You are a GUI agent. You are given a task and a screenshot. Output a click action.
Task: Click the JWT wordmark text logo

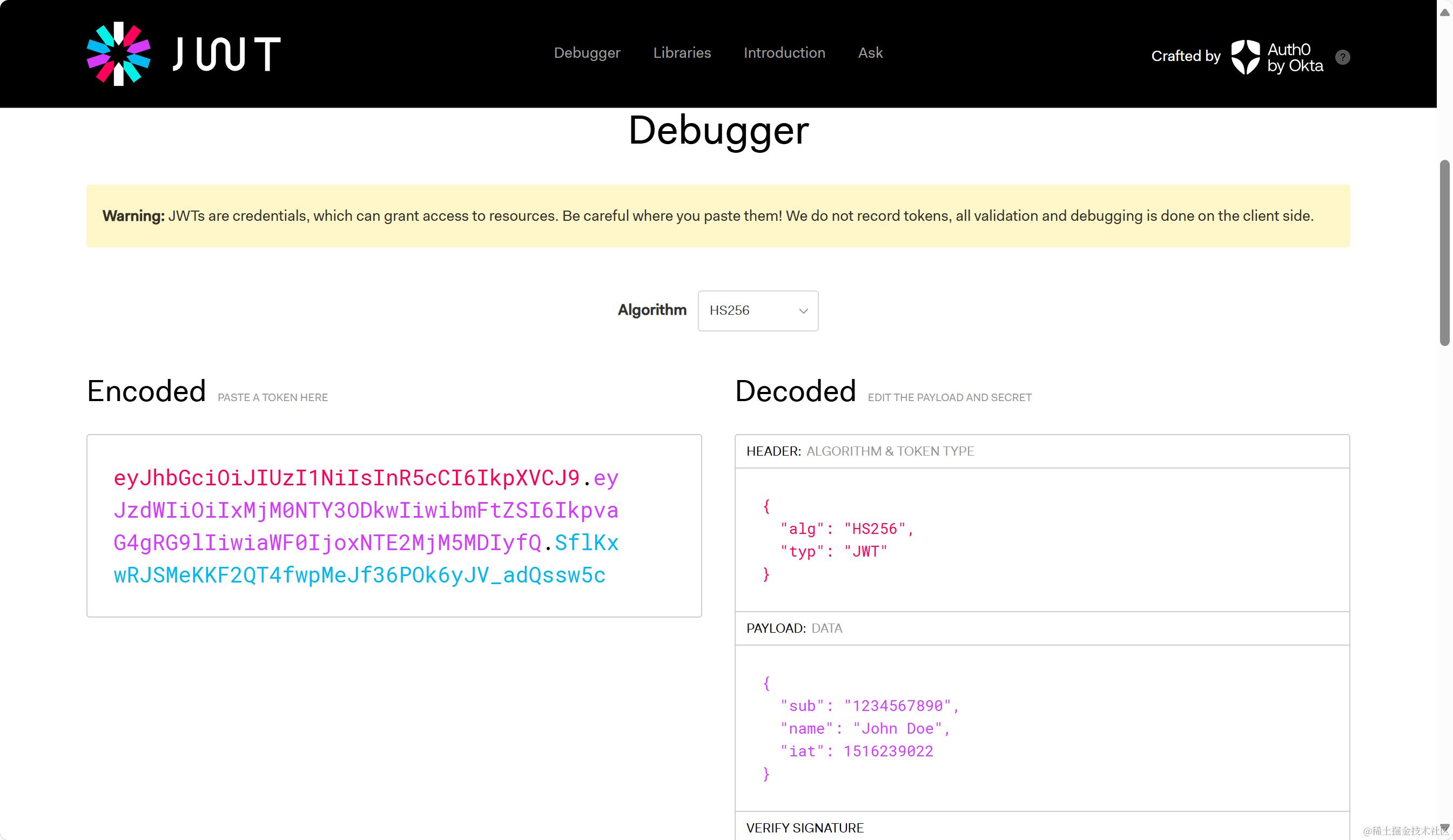227,53
